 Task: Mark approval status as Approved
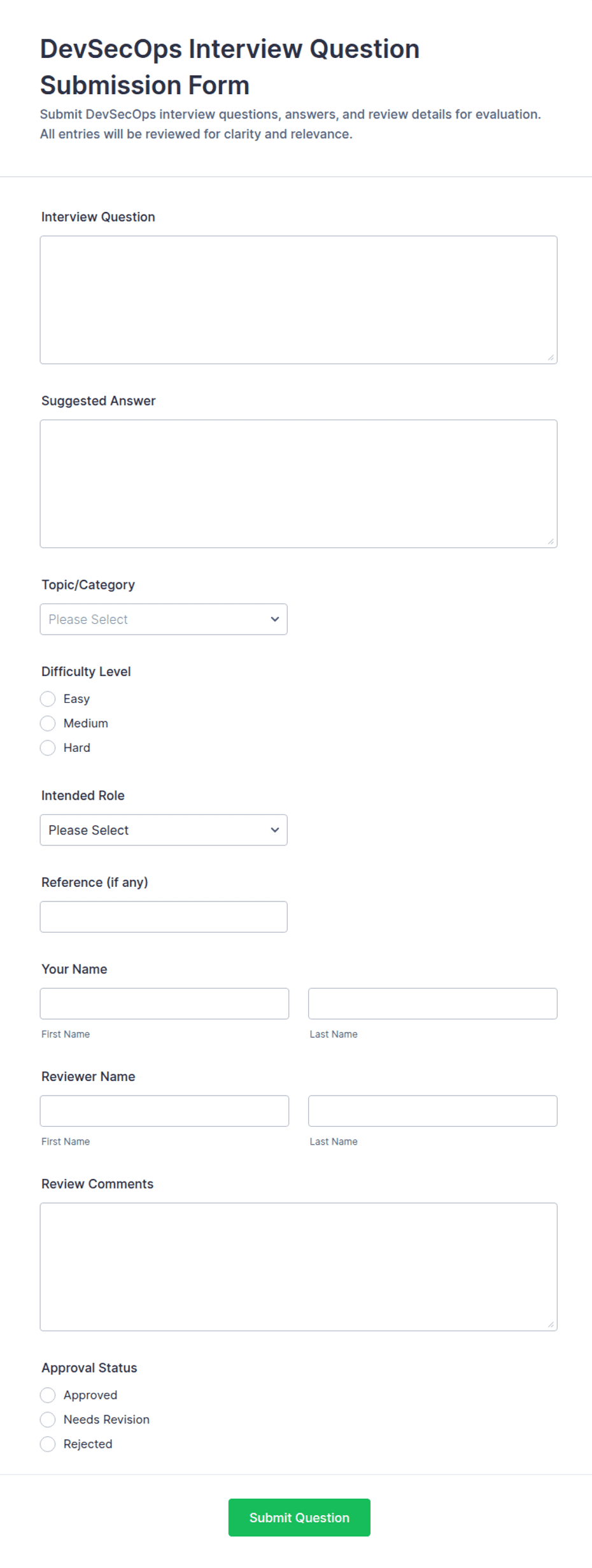(x=48, y=1395)
